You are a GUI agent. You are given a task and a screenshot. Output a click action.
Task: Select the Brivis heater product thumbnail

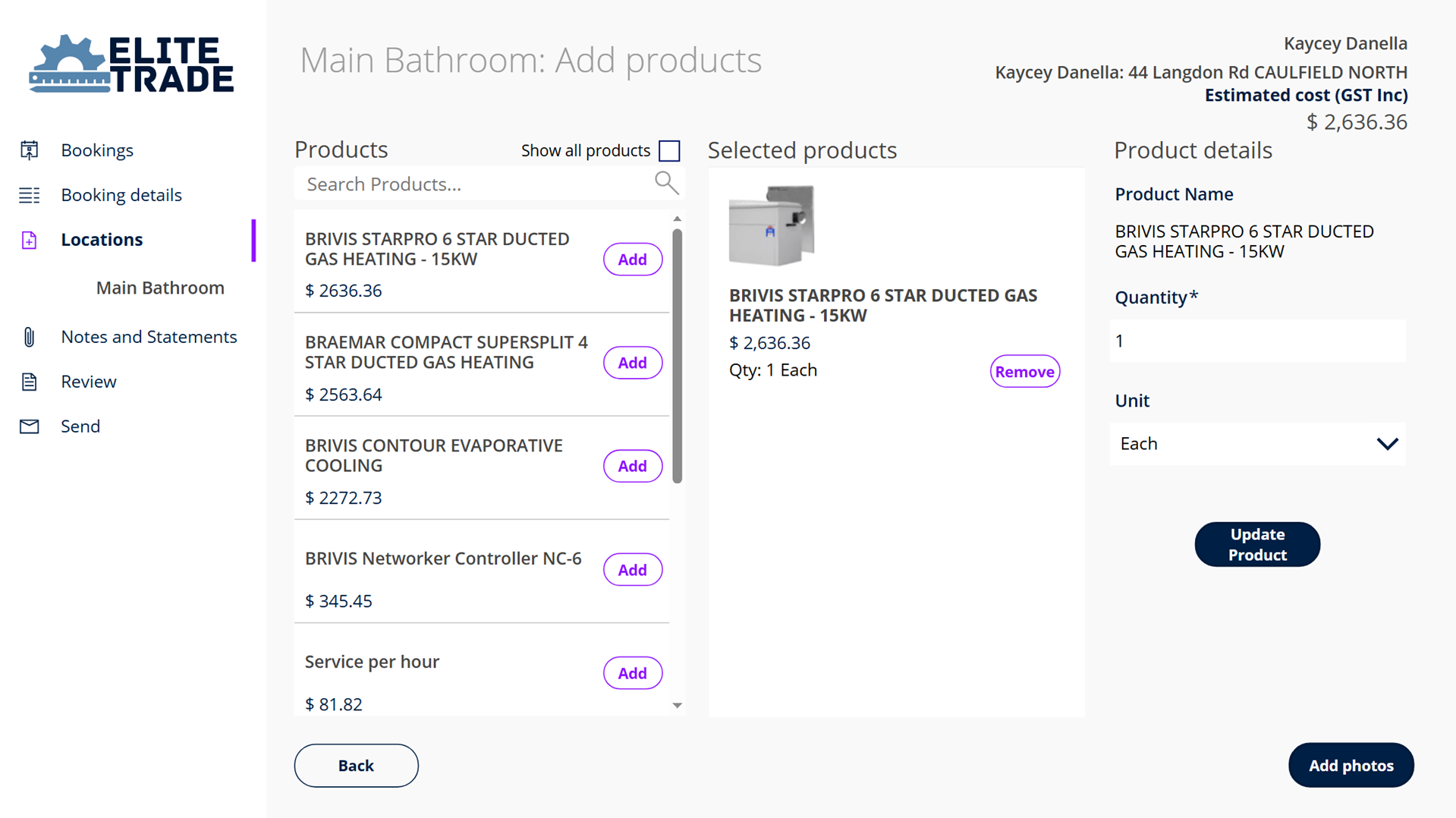(x=771, y=225)
